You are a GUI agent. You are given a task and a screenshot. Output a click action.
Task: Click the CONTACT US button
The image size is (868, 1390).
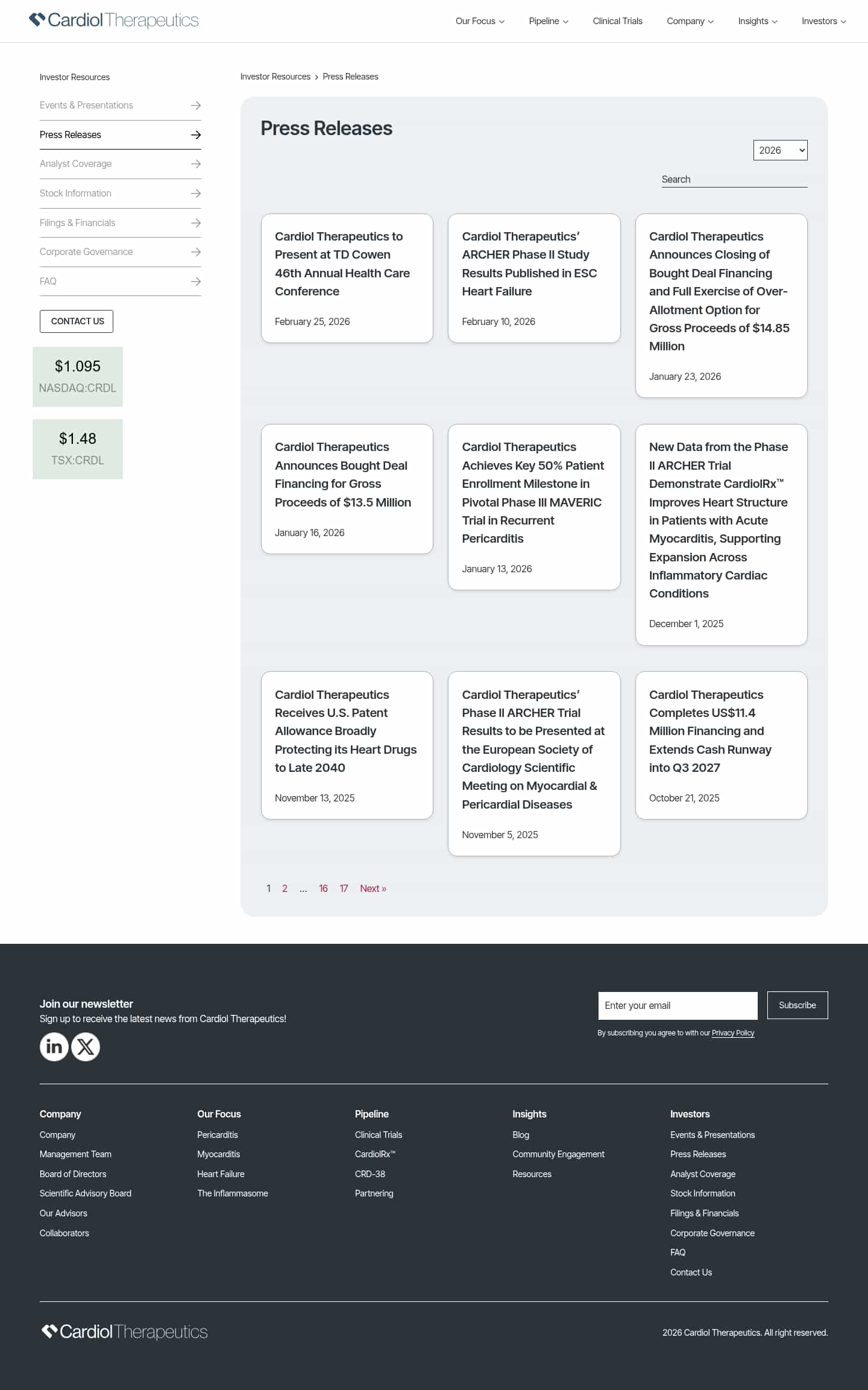77,321
